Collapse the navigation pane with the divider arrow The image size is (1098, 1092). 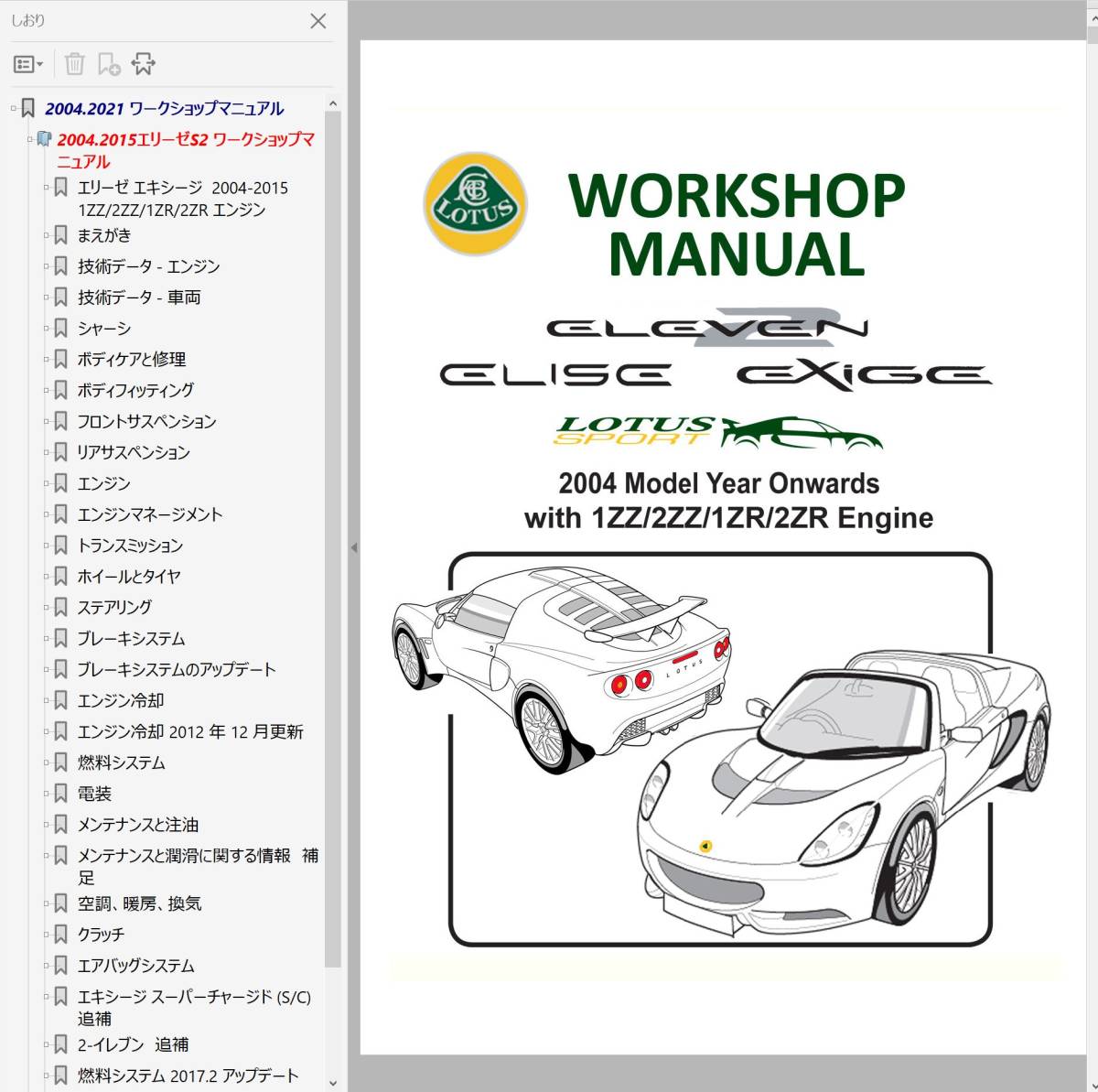[354, 547]
